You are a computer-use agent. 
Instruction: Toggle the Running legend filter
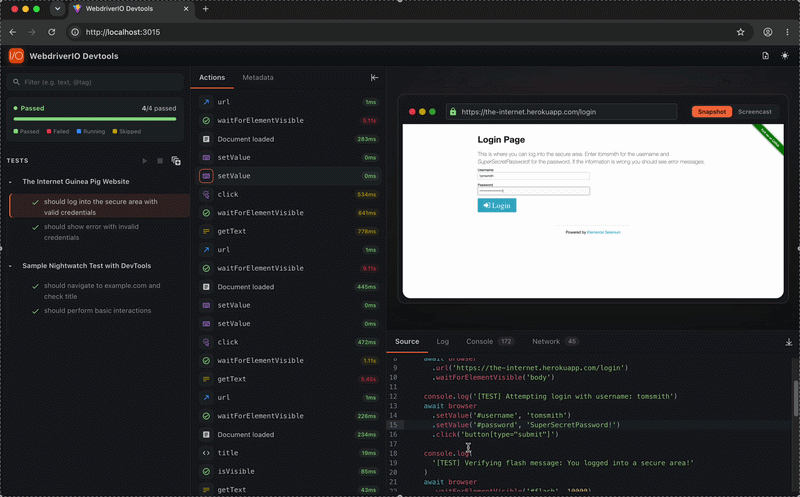91,132
